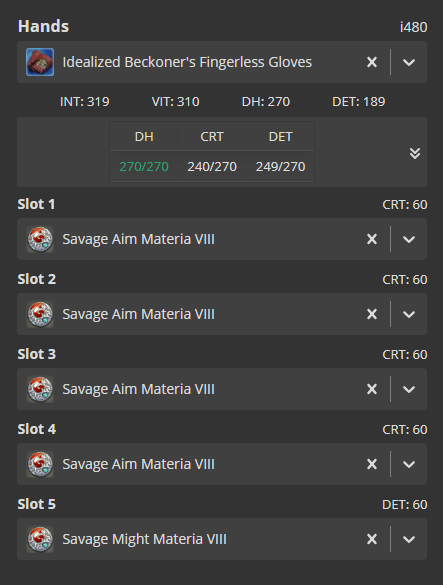Remove the Slot 2 materia with X
Viewport: 443px width, 585px height.
[372, 314]
